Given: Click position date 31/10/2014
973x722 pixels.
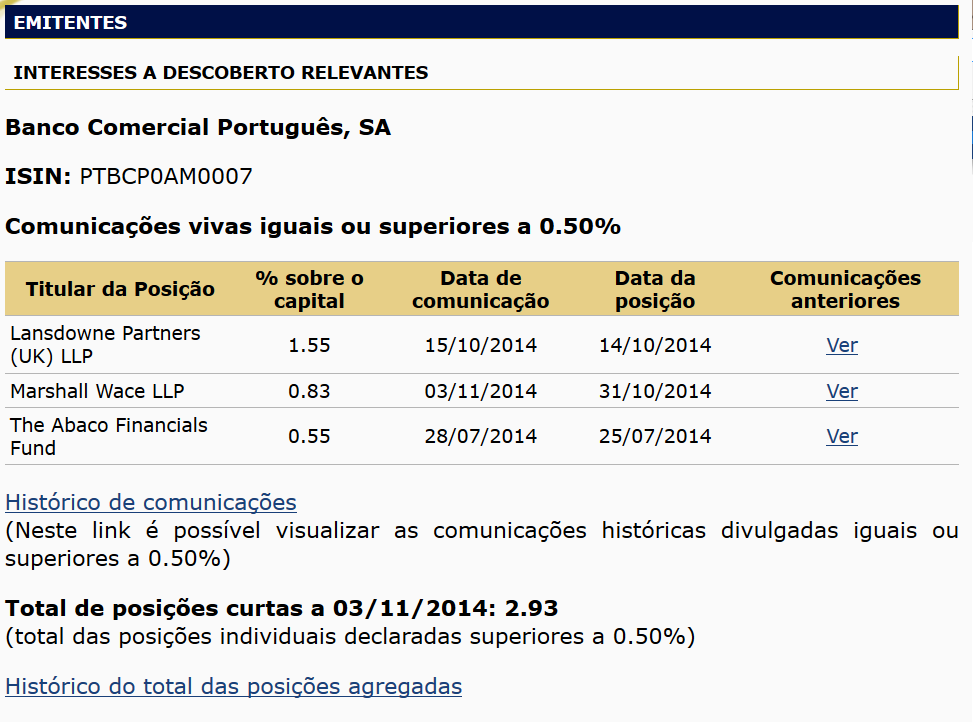Looking at the screenshot, I should point(655,391).
